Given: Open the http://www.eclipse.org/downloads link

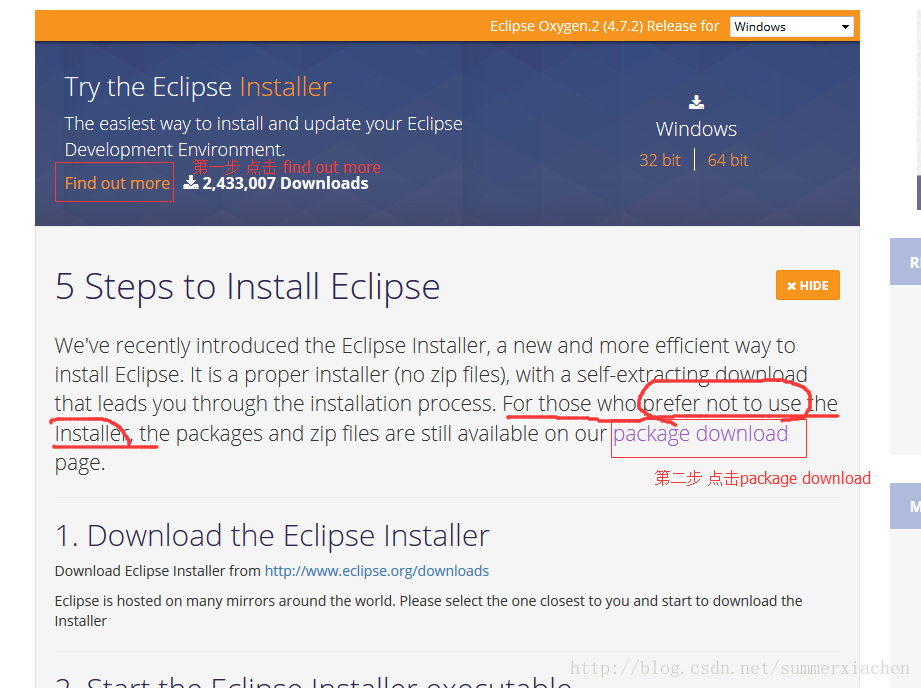Looking at the screenshot, I should tap(377, 570).
